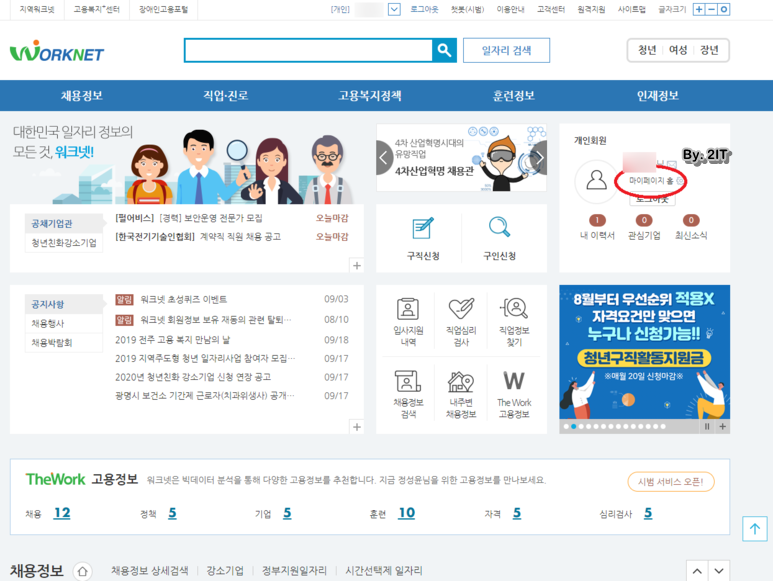Click 훈련 count 10
The width and height of the screenshot is (773, 581).
[407, 513]
